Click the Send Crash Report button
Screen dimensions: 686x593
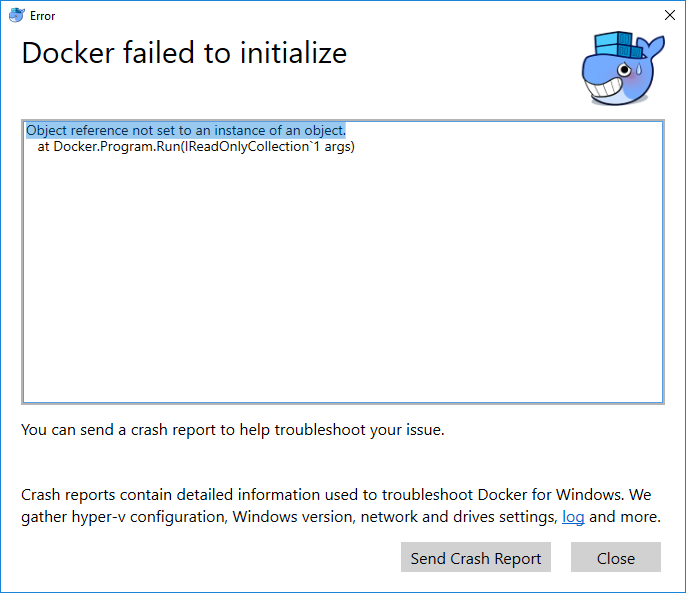click(476, 557)
